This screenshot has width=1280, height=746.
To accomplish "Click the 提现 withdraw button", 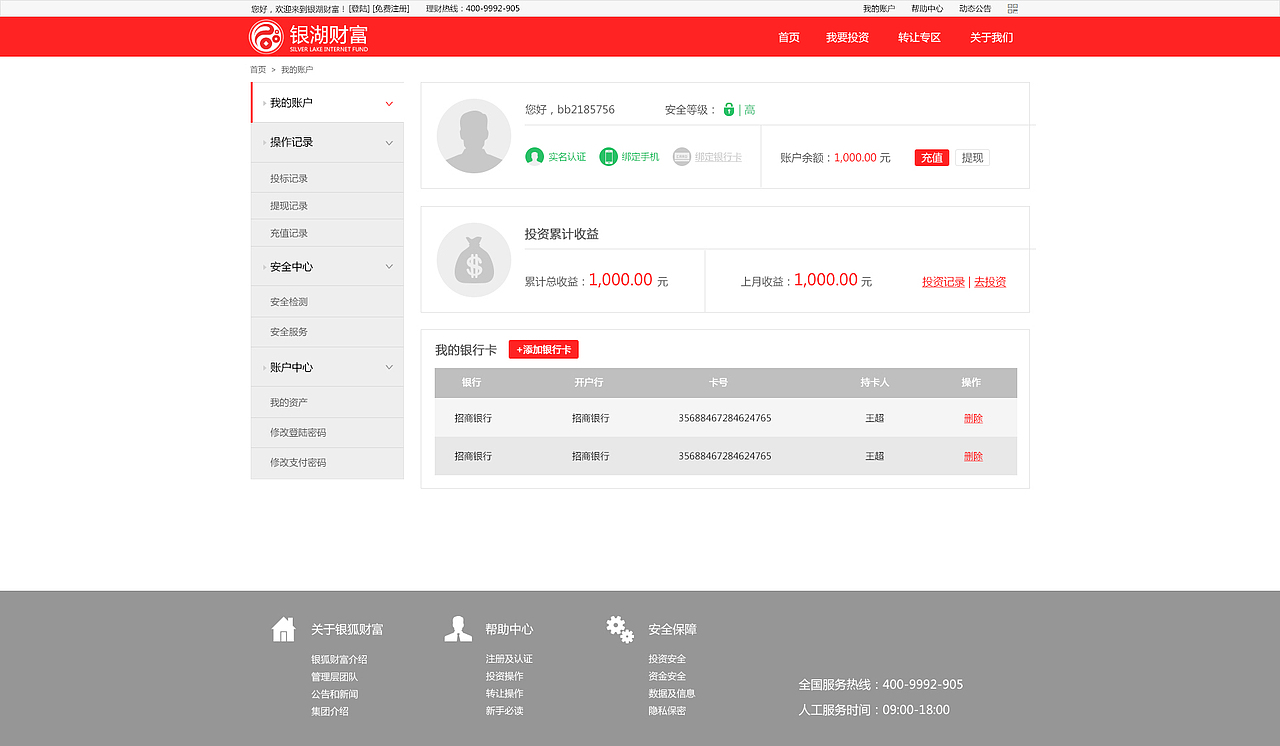I will (x=972, y=157).
